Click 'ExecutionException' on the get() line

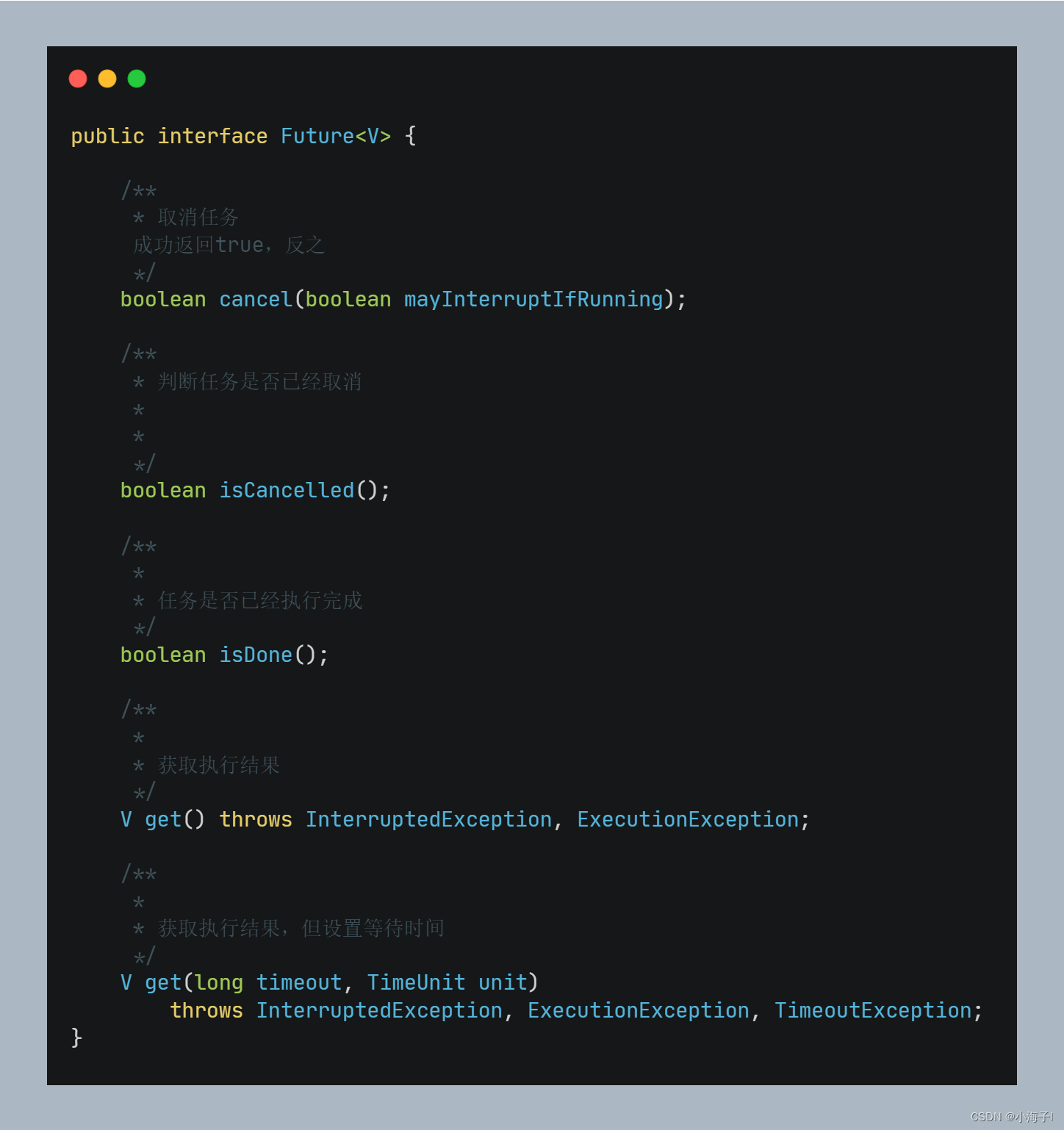(688, 819)
